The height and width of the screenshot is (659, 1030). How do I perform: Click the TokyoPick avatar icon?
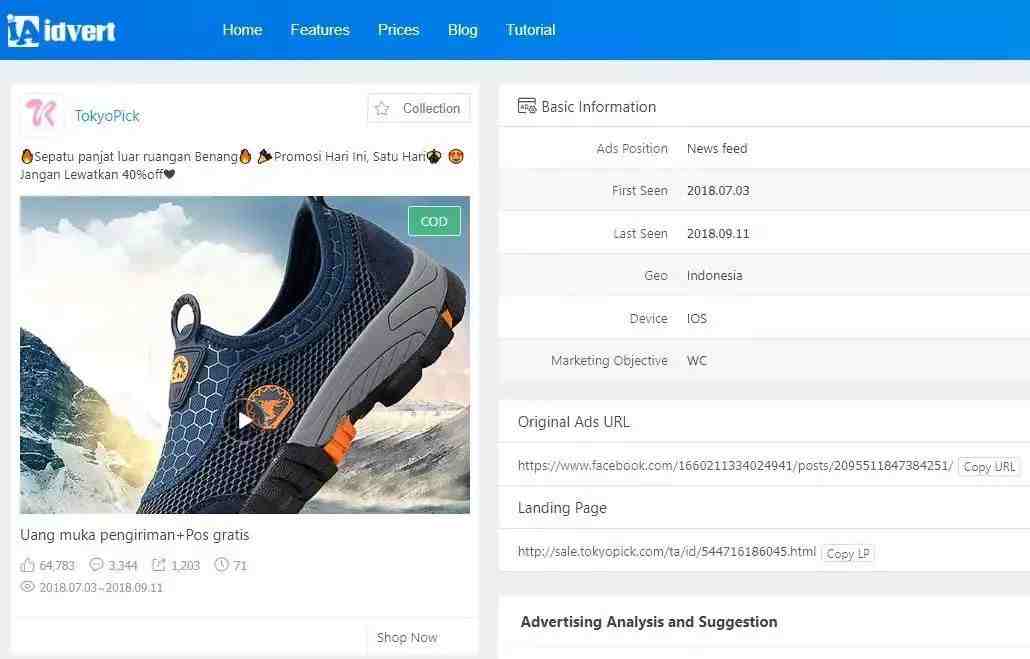coord(42,115)
